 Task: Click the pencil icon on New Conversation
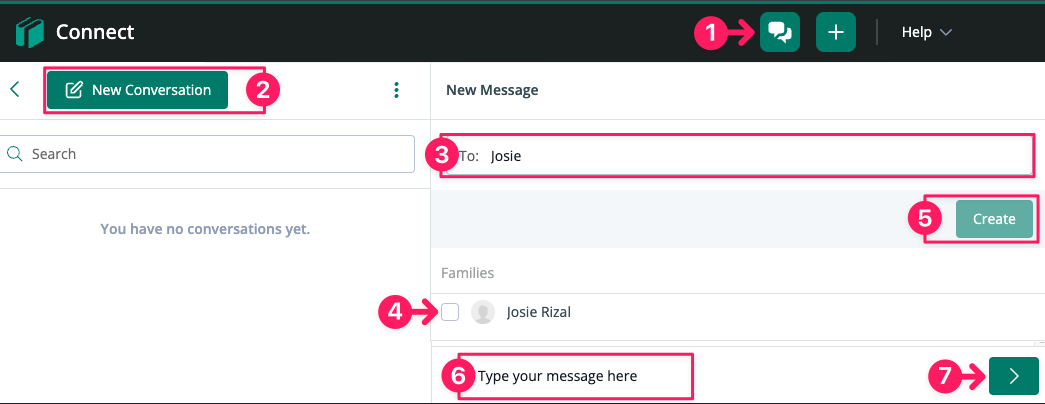pyautogui.click(x=74, y=90)
